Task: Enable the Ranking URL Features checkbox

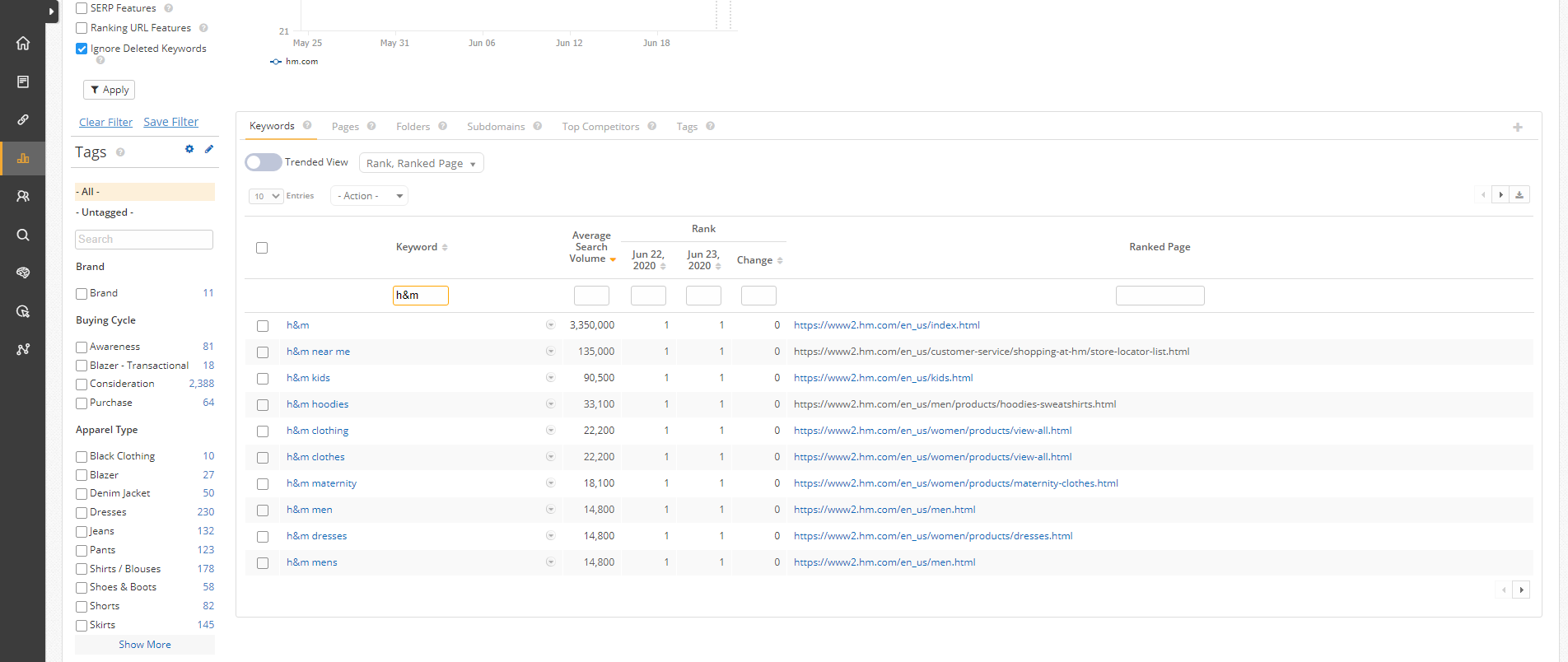Action: pyautogui.click(x=82, y=28)
